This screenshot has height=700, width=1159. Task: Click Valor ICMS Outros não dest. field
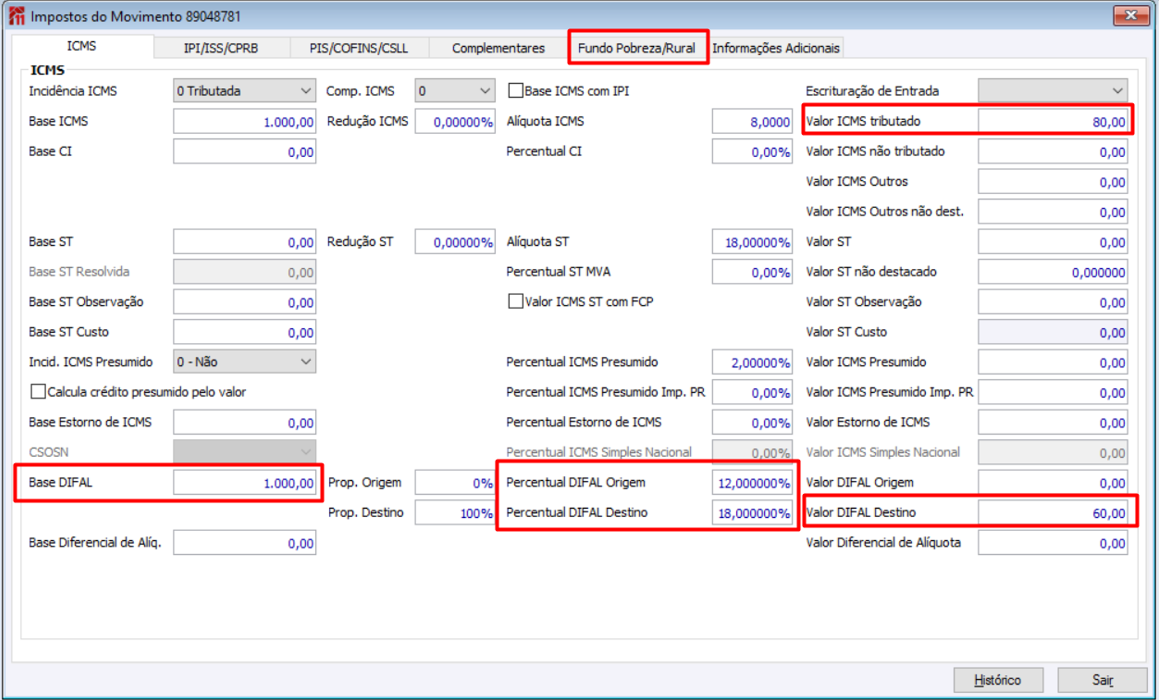tap(1053, 212)
